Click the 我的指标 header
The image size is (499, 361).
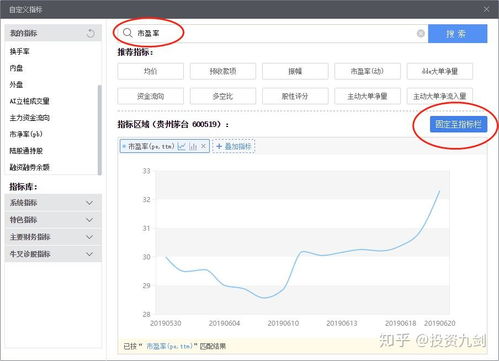point(53,33)
